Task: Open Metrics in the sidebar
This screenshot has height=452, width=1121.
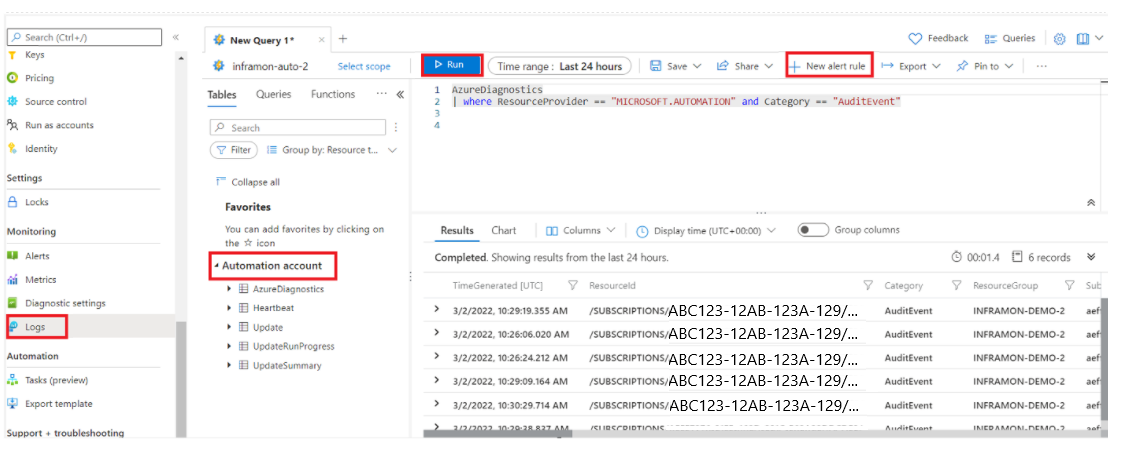Action: tap(40, 280)
